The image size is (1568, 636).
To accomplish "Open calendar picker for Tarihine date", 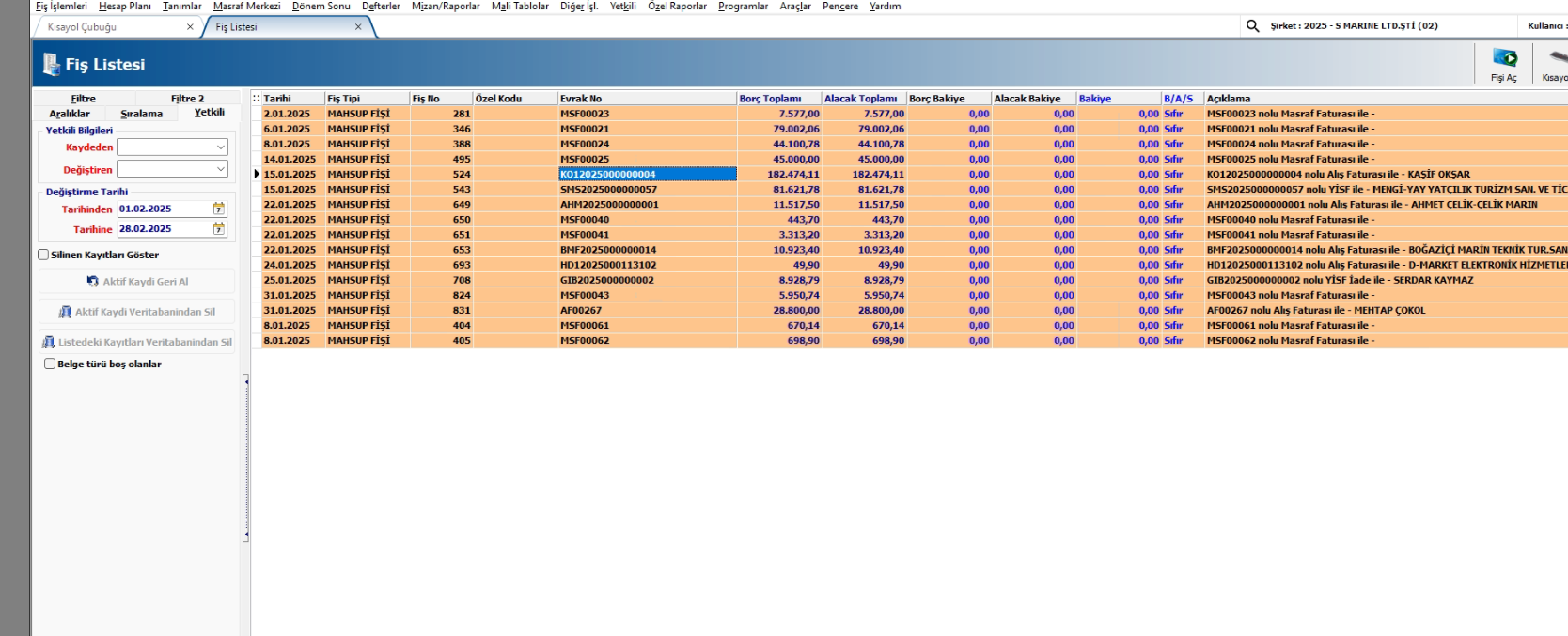I will tap(219, 228).
